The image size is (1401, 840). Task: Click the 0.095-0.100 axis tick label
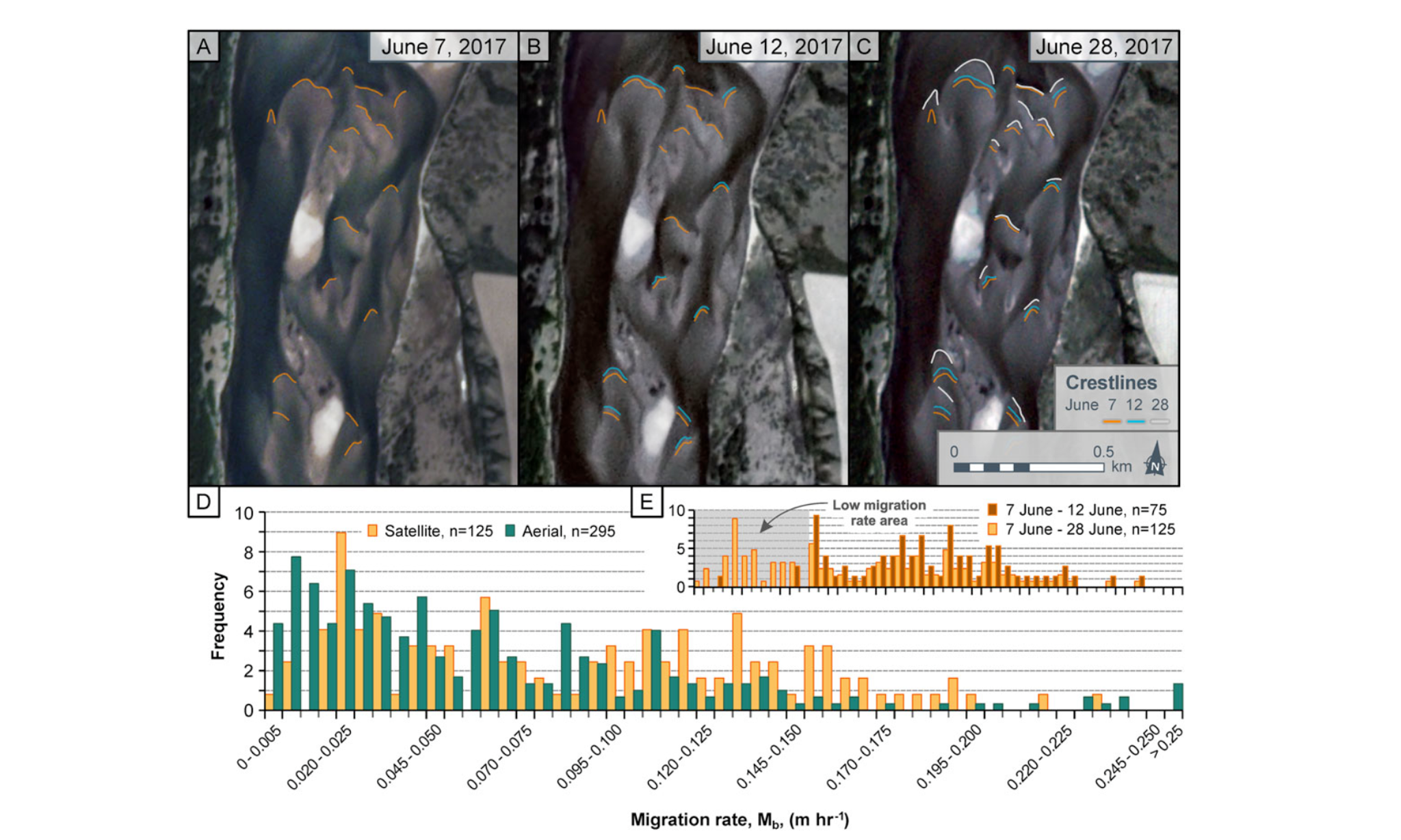click(590, 757)
